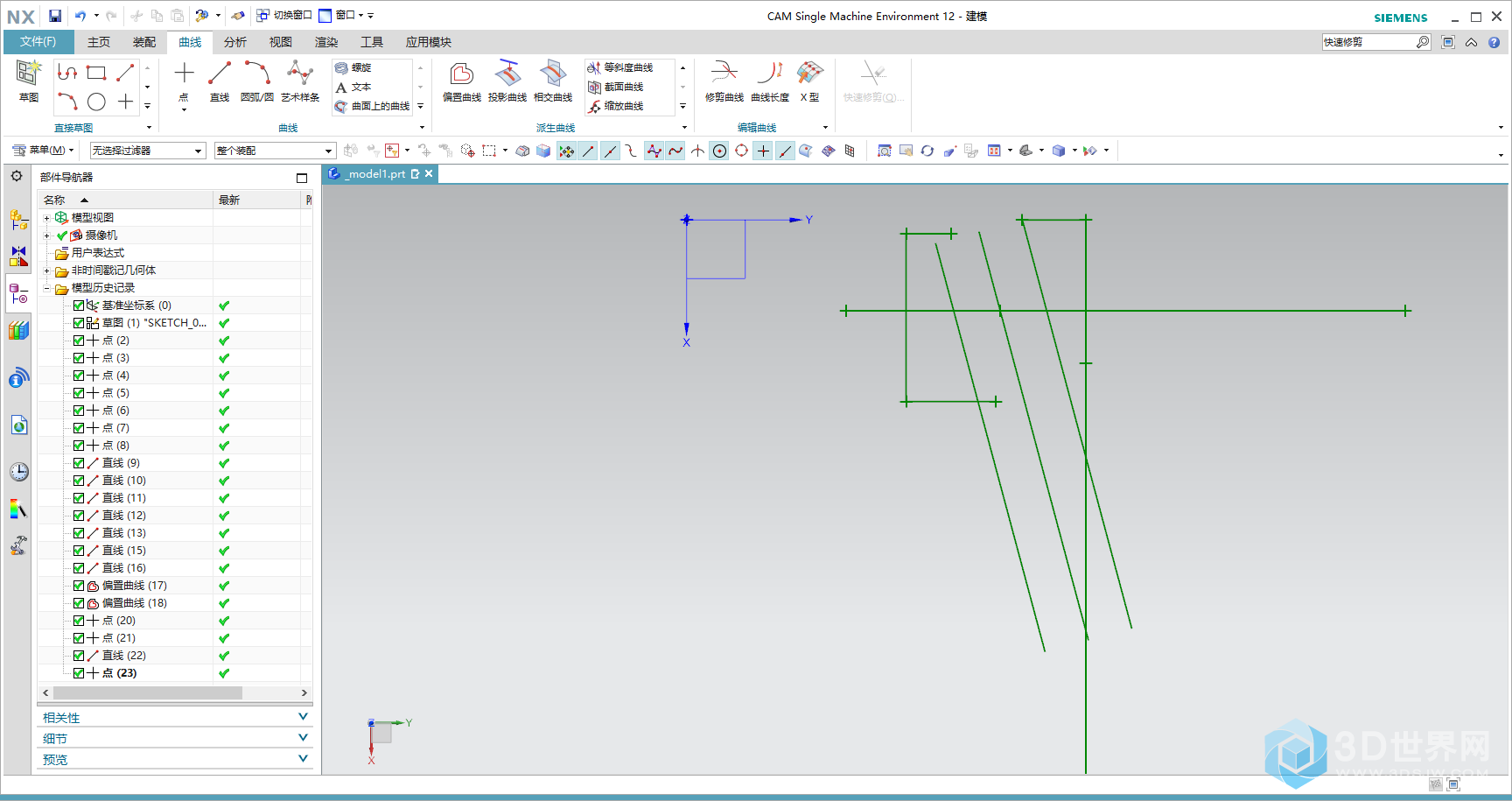Close the _model1.prt document tab

click(429, 174)
